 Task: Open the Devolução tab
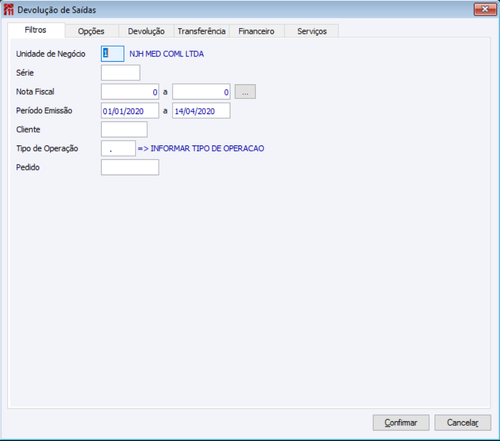pyautogui.click(x=146, y=31)
